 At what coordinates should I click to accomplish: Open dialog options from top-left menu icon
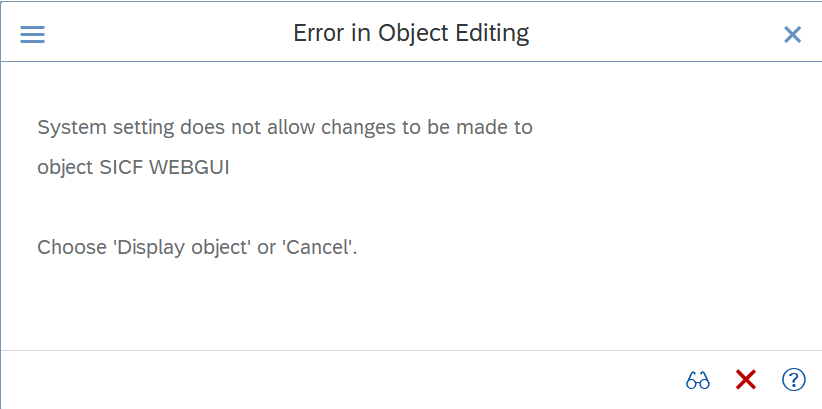pos(33,35)
